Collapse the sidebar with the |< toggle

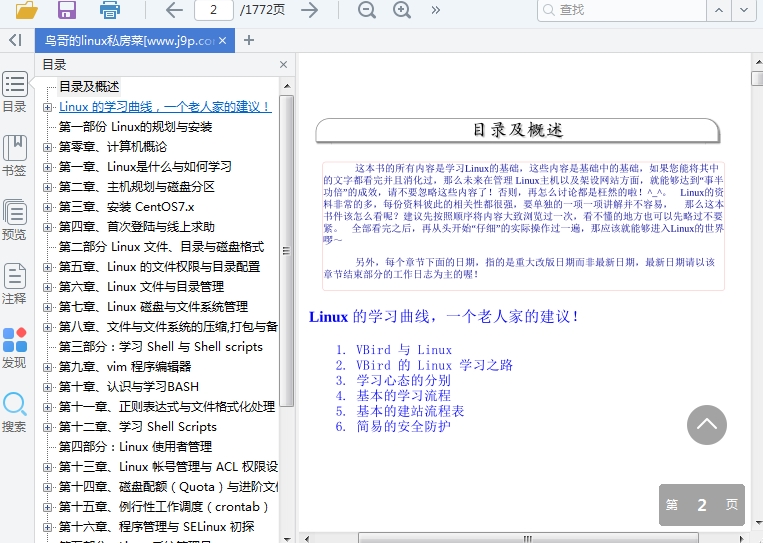pyautogui.click(x=15, y=40)
